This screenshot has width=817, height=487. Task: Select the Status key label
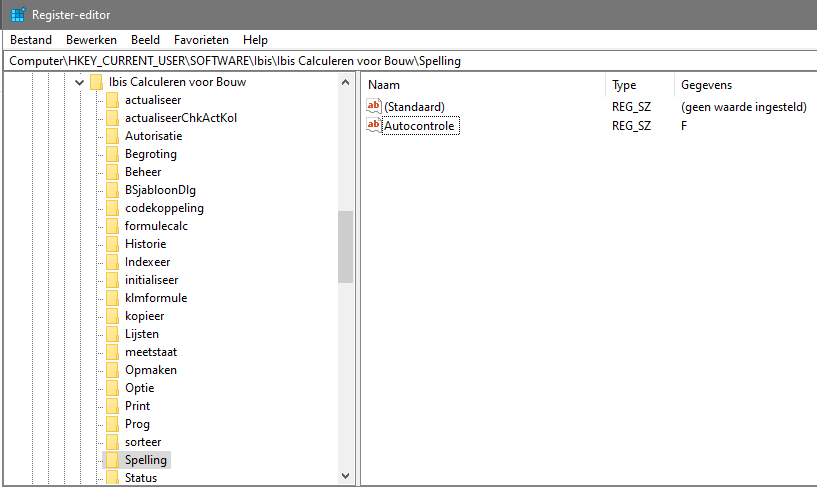click(141, 478)
